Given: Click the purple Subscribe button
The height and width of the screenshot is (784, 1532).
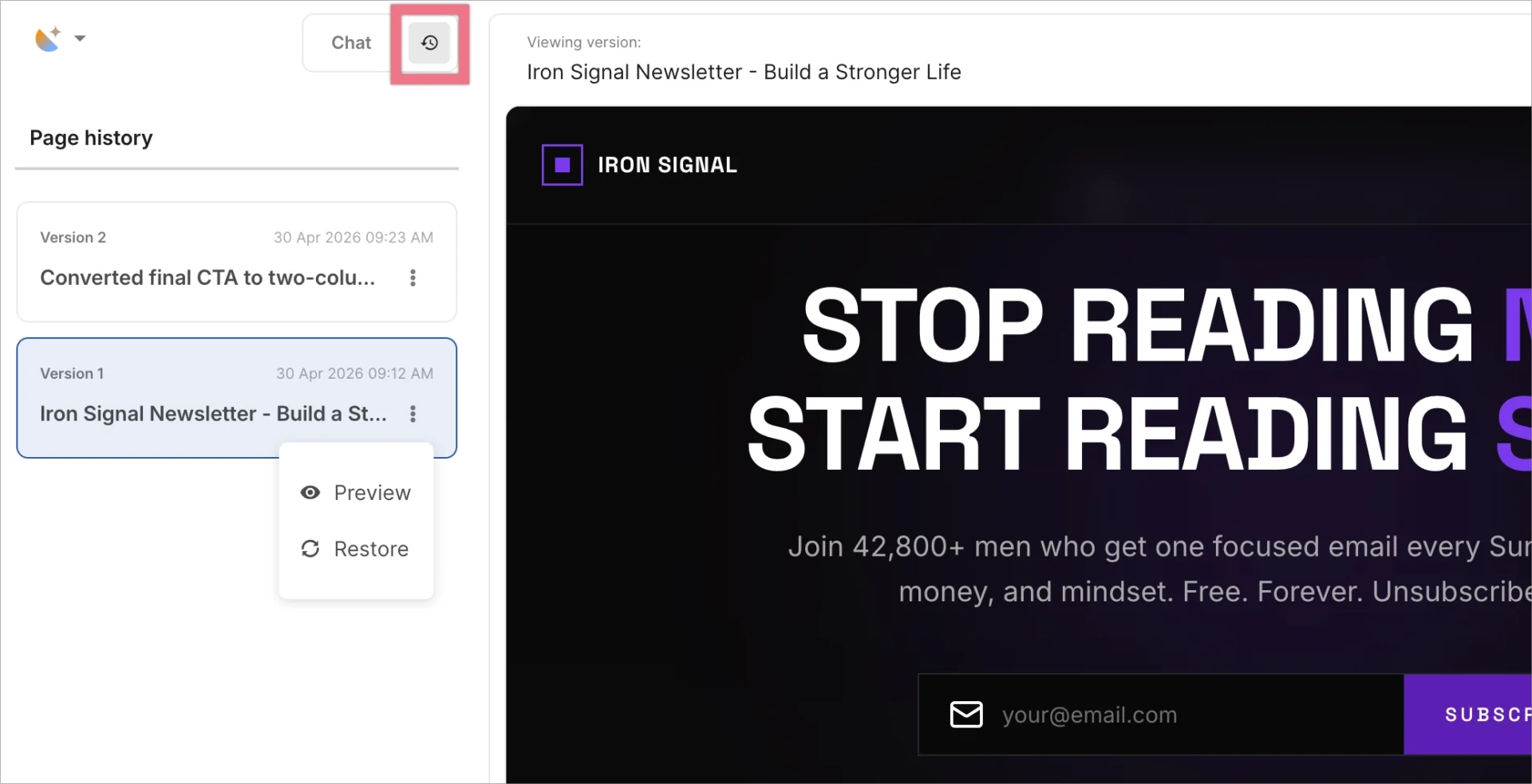Looking at the screenshot, I should point(1468,715).
